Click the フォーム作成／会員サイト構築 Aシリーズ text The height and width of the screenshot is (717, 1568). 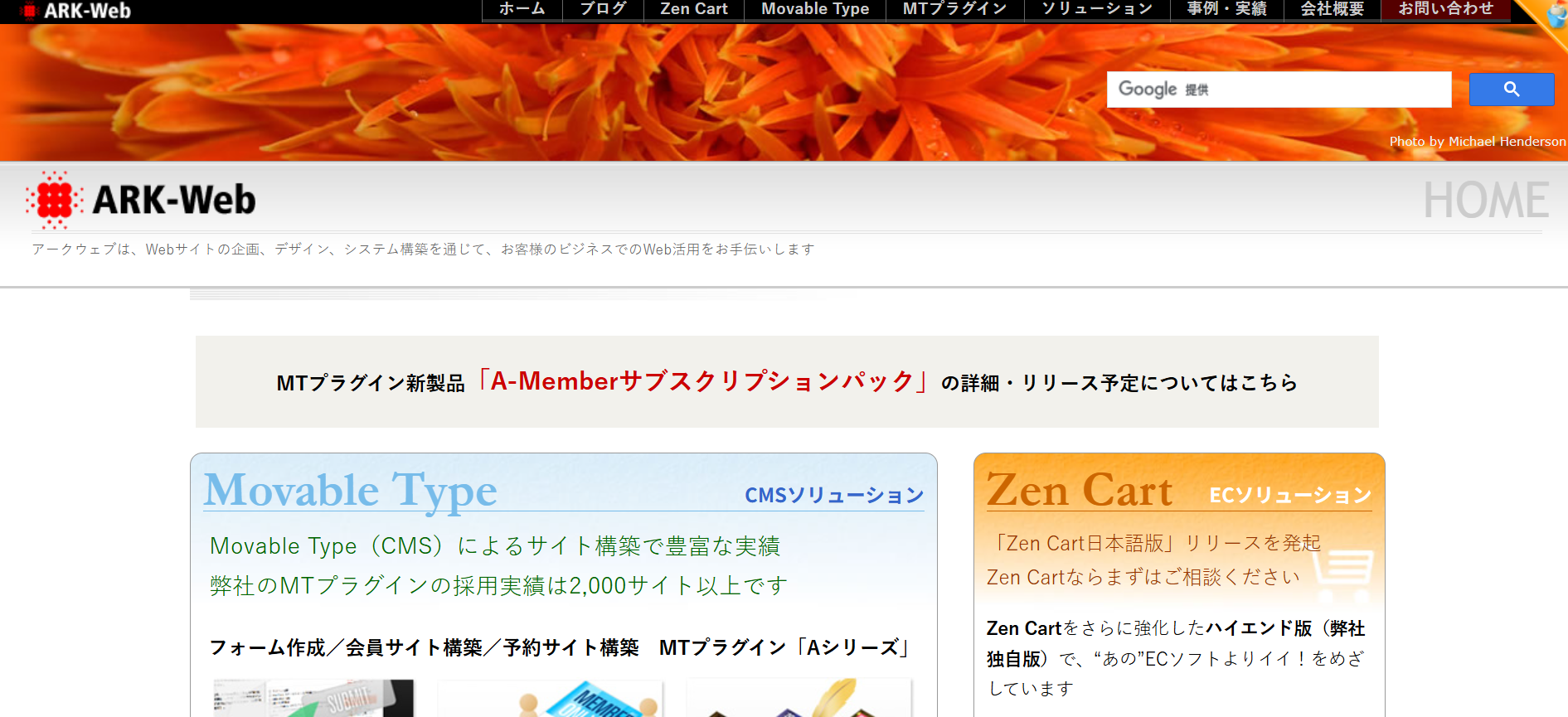coord(561,647)
